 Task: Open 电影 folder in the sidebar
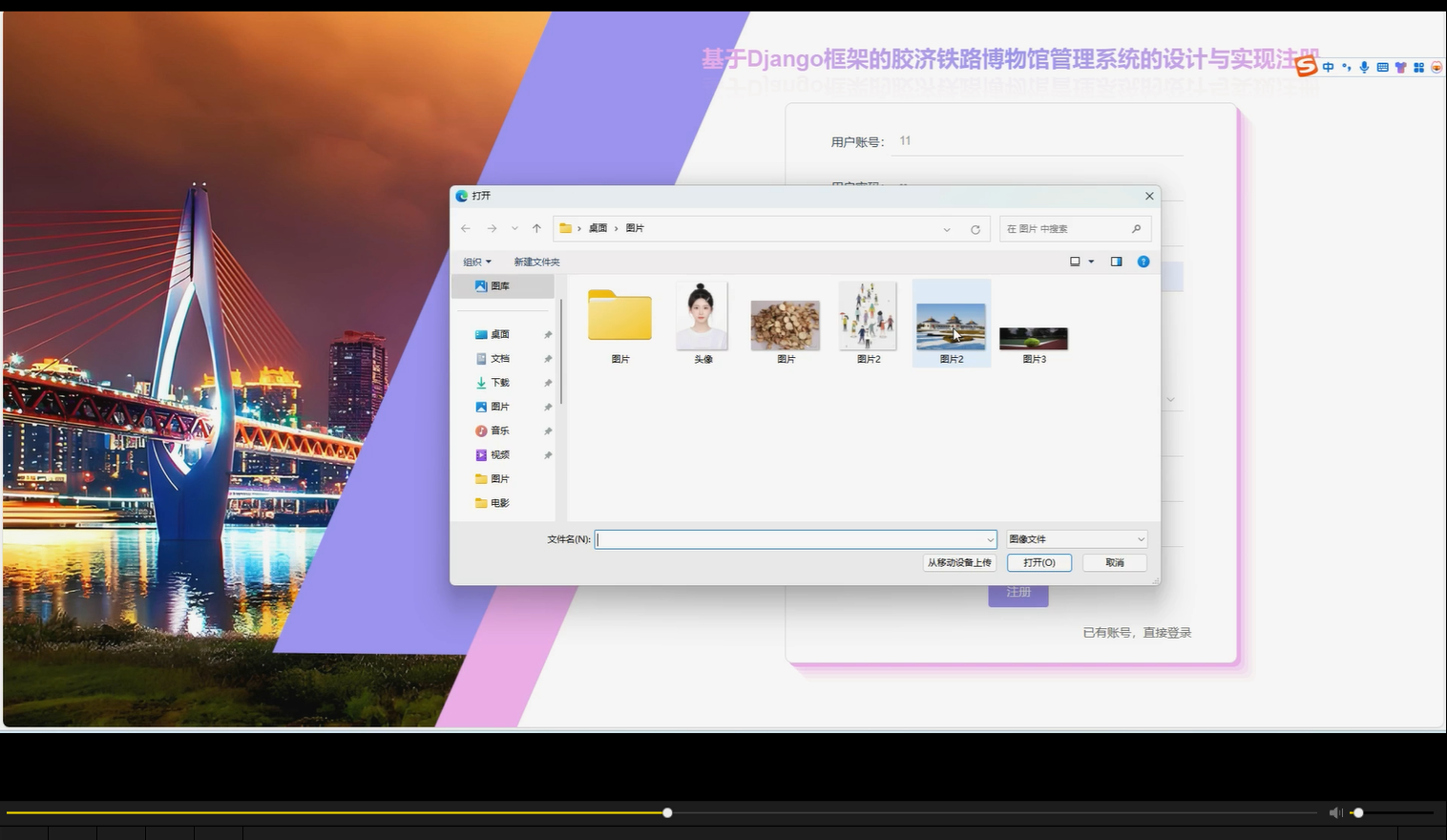[x=500, y=503]
